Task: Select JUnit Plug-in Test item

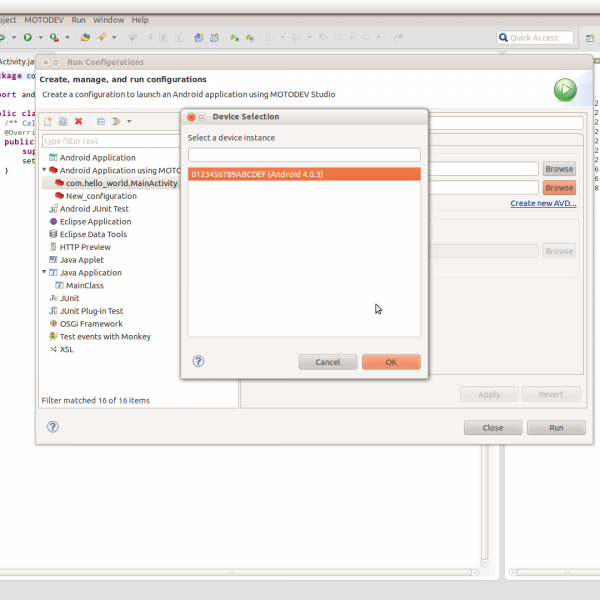Action: (x=91, y=311)
